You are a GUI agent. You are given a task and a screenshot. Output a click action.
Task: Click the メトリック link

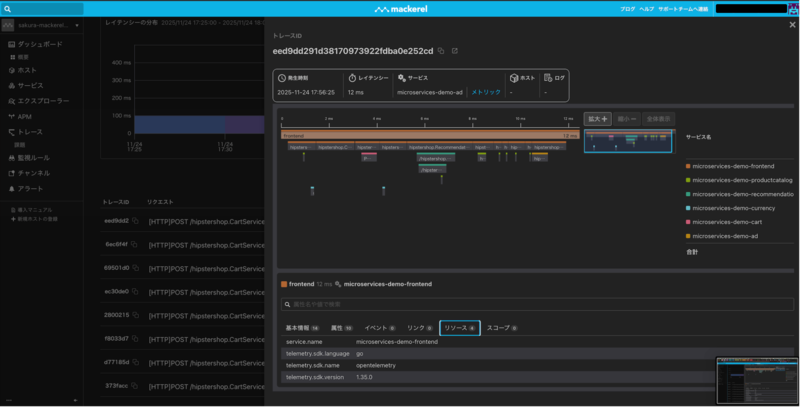point(486,92)
